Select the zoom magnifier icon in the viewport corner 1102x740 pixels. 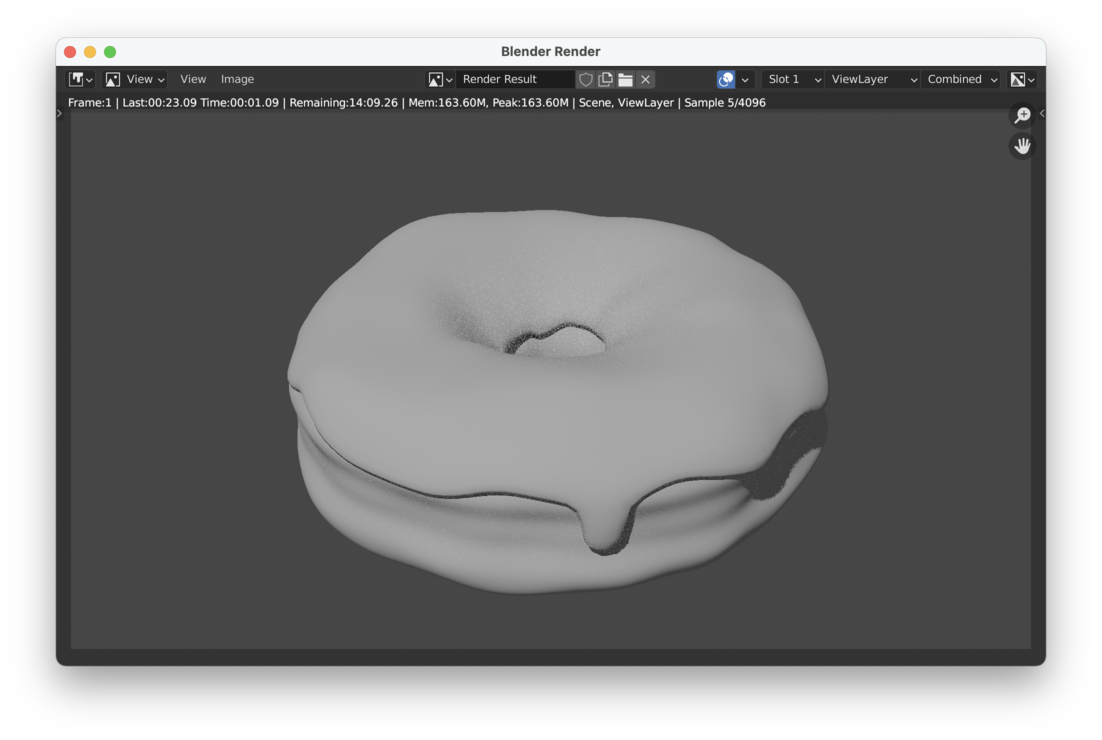click(1022, 115)
